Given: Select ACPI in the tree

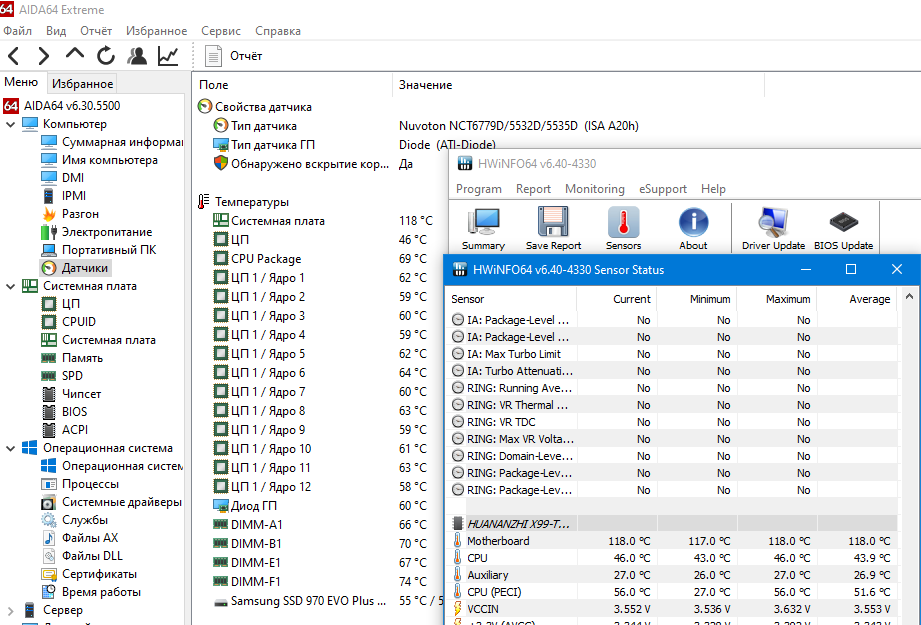Looking at the screenshot, I should 65,430.
